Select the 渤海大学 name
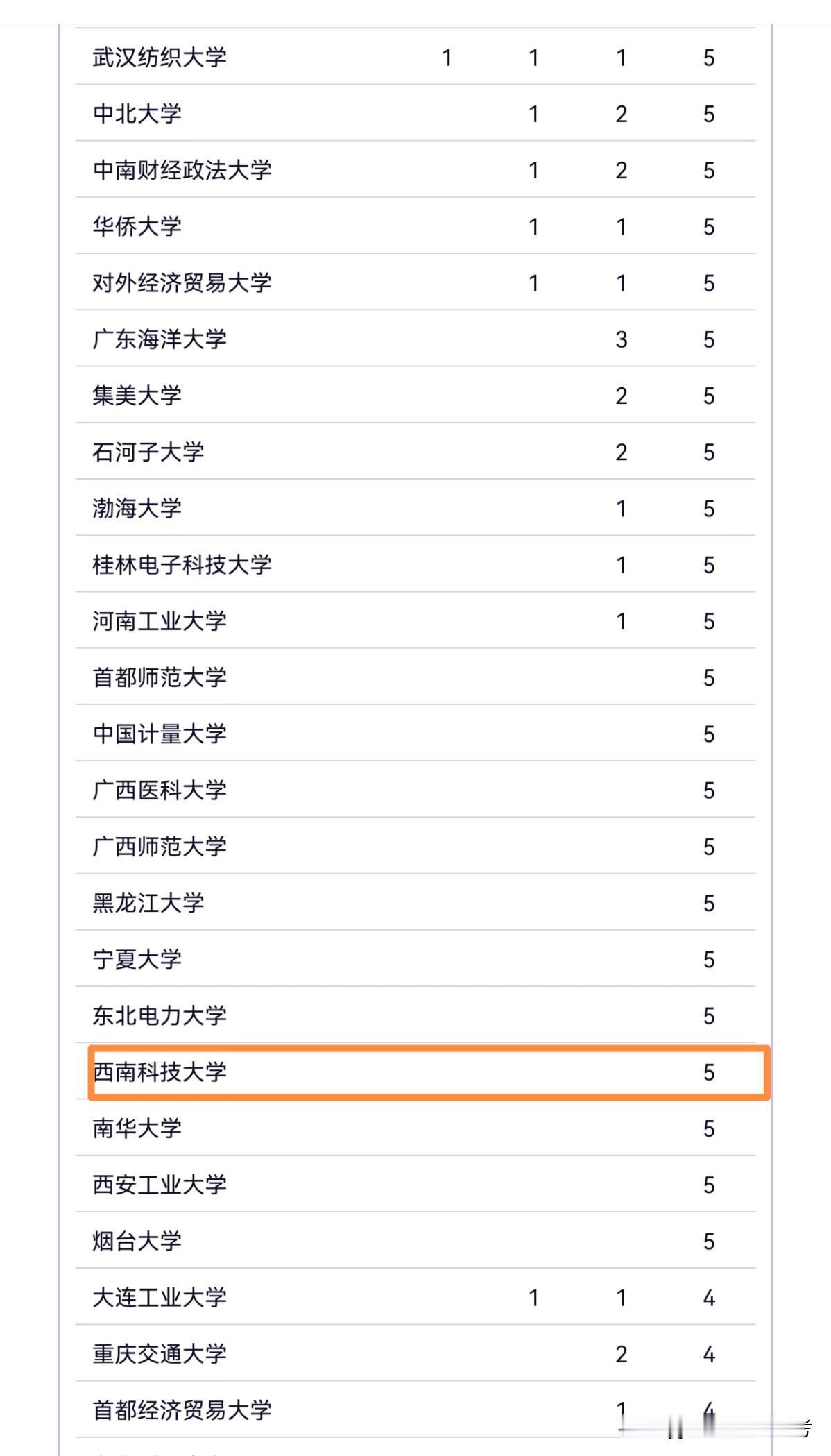This screenshot has height=1456, width=831. (x=137, y=508)
